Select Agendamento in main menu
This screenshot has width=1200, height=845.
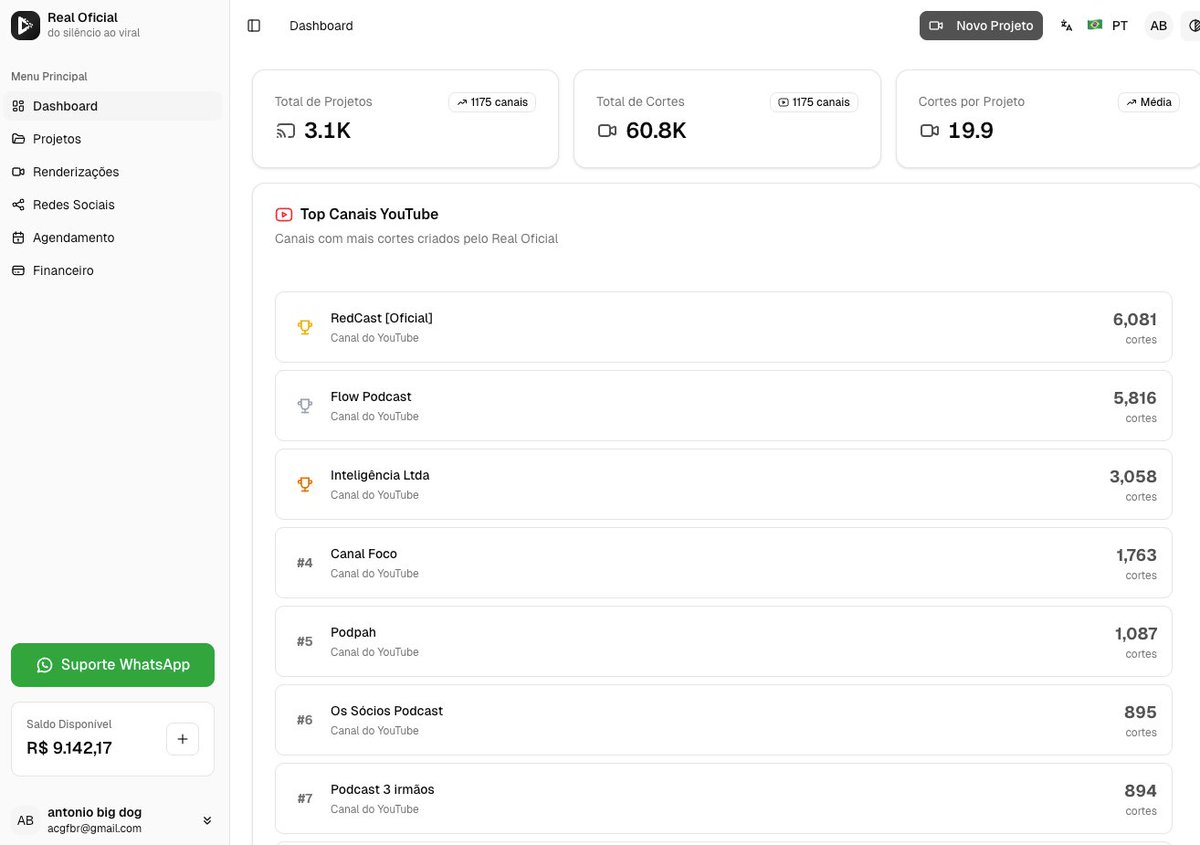(x=112, y=238)
